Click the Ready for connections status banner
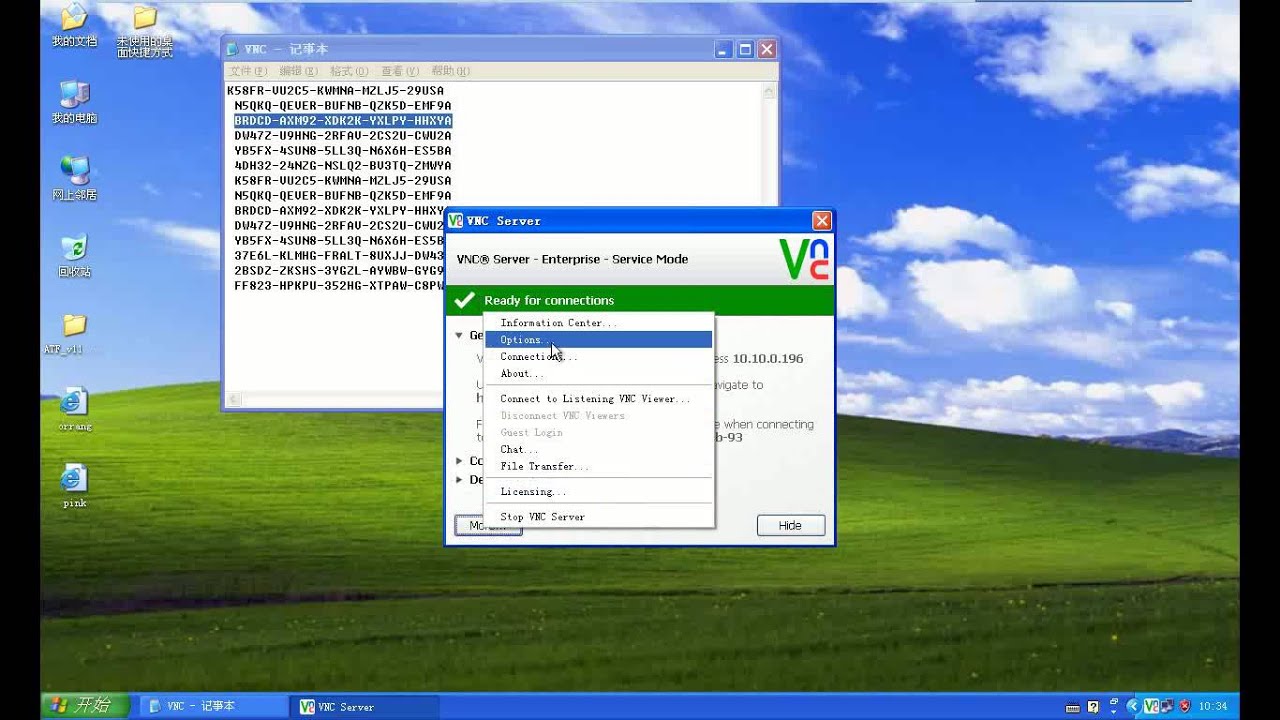The width and height of the screenshot is (1280, 720). (639, 300)
